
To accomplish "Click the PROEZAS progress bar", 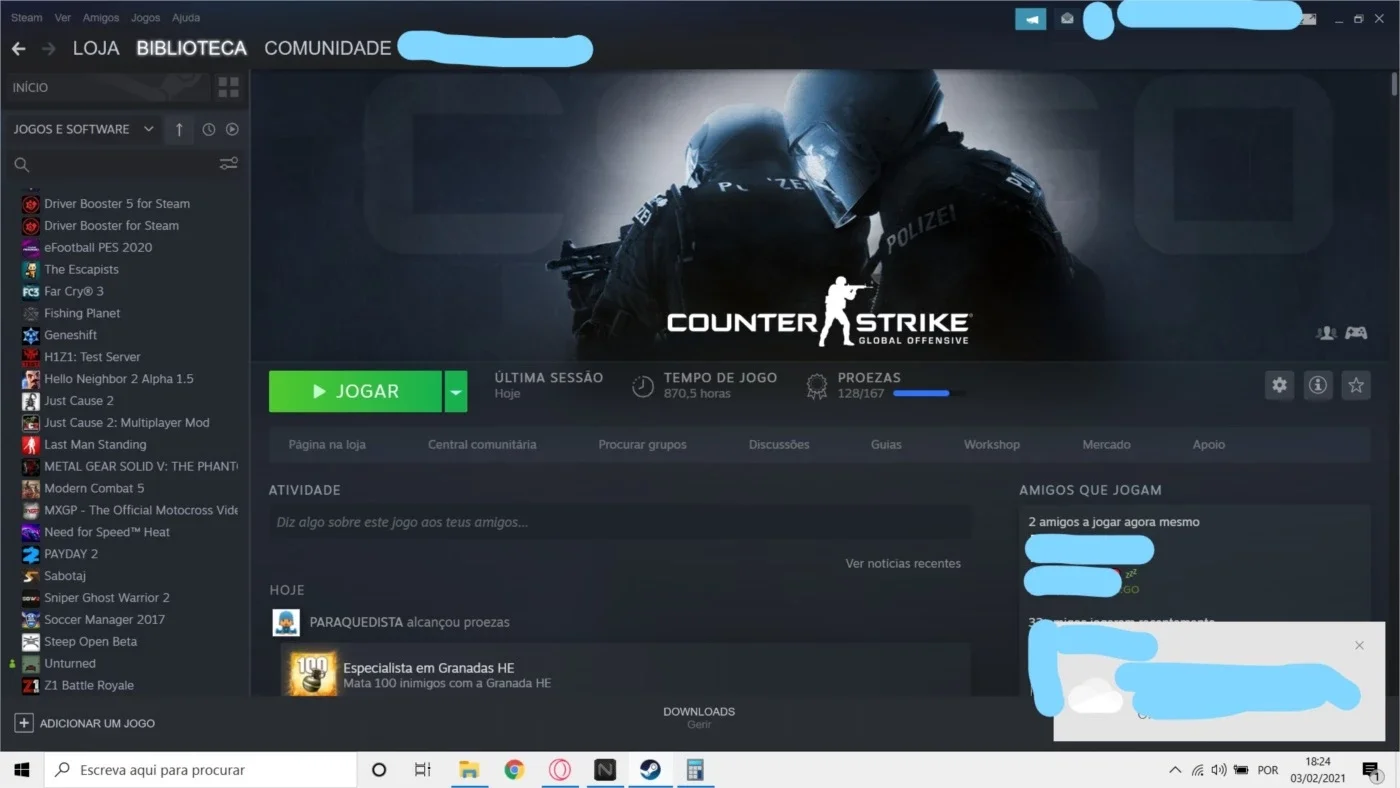I will (x=929, y=394).
